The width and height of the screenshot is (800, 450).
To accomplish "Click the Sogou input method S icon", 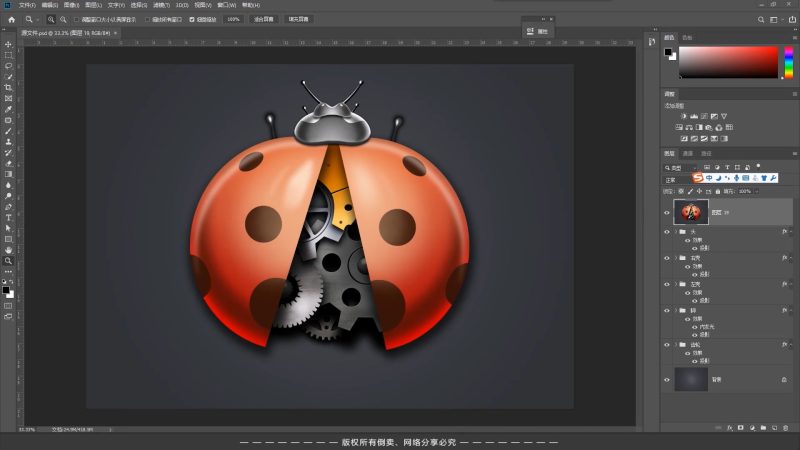I will tap(698, 178).
